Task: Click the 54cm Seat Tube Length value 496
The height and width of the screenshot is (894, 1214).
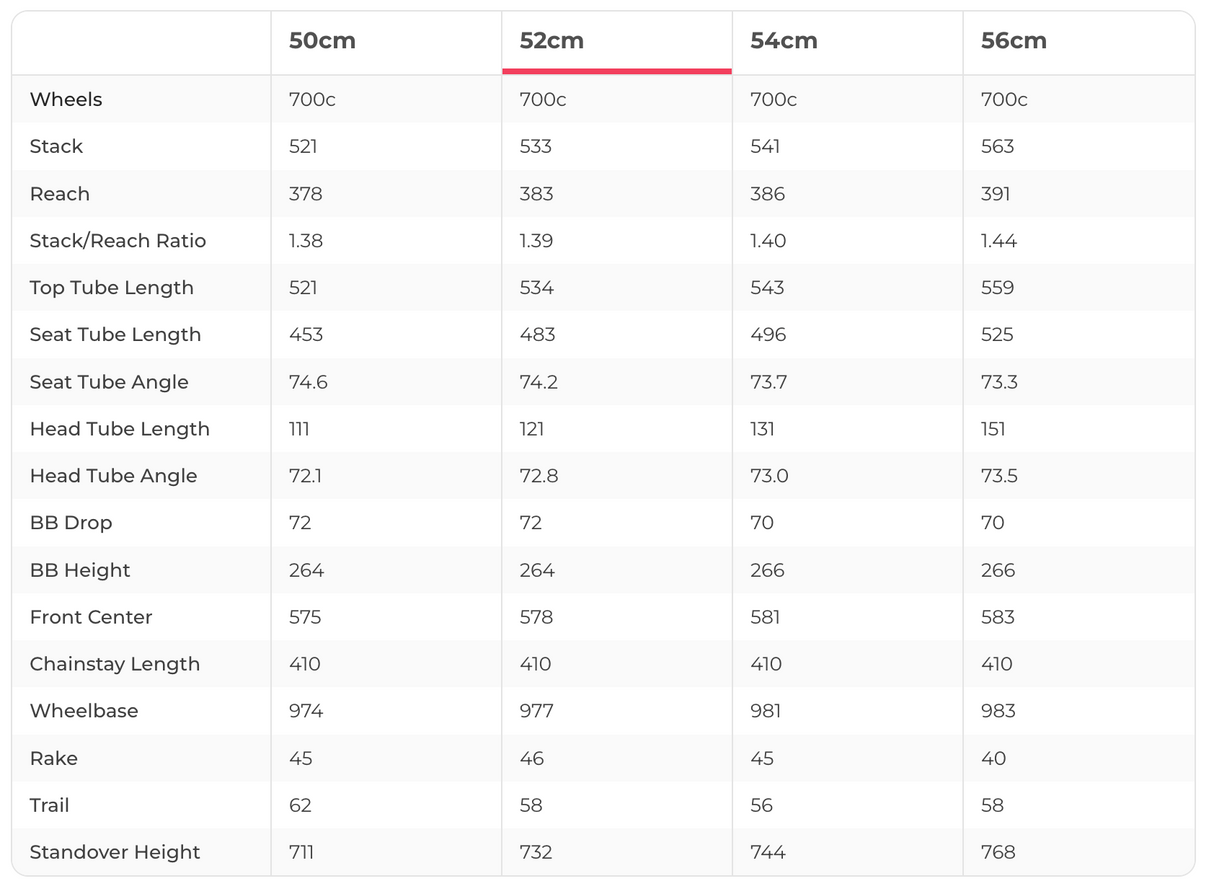Action: click(767, 335)
